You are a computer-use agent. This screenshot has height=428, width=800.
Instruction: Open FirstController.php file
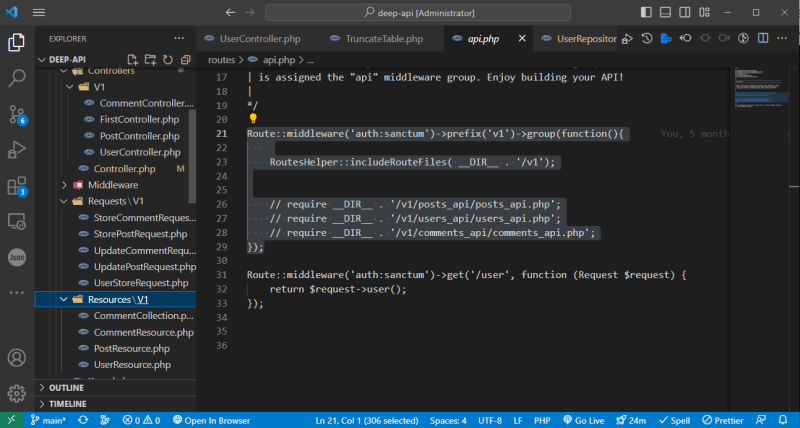(139, 119)
